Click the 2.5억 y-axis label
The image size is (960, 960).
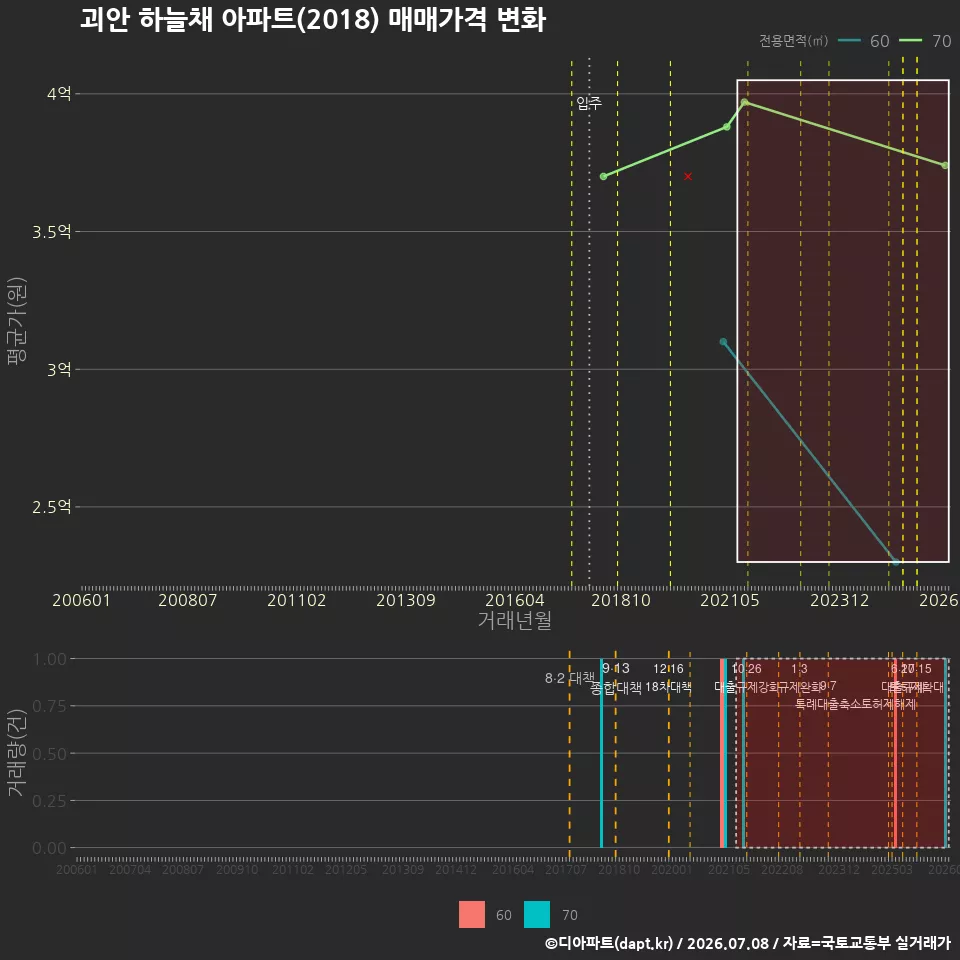[52, 507]
